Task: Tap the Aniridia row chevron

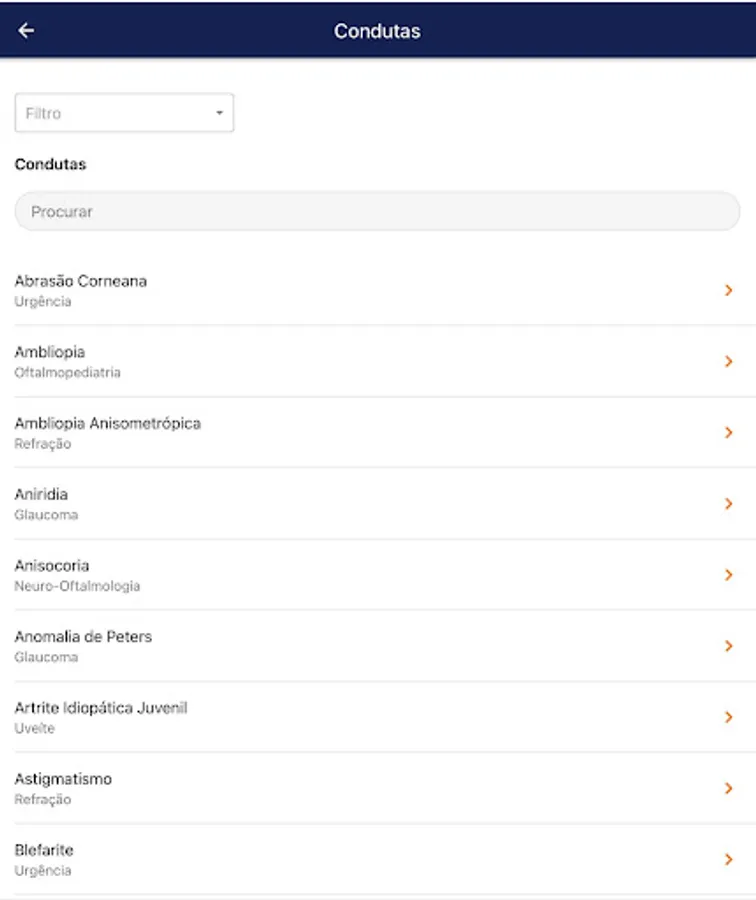Action: click(729, 503)
